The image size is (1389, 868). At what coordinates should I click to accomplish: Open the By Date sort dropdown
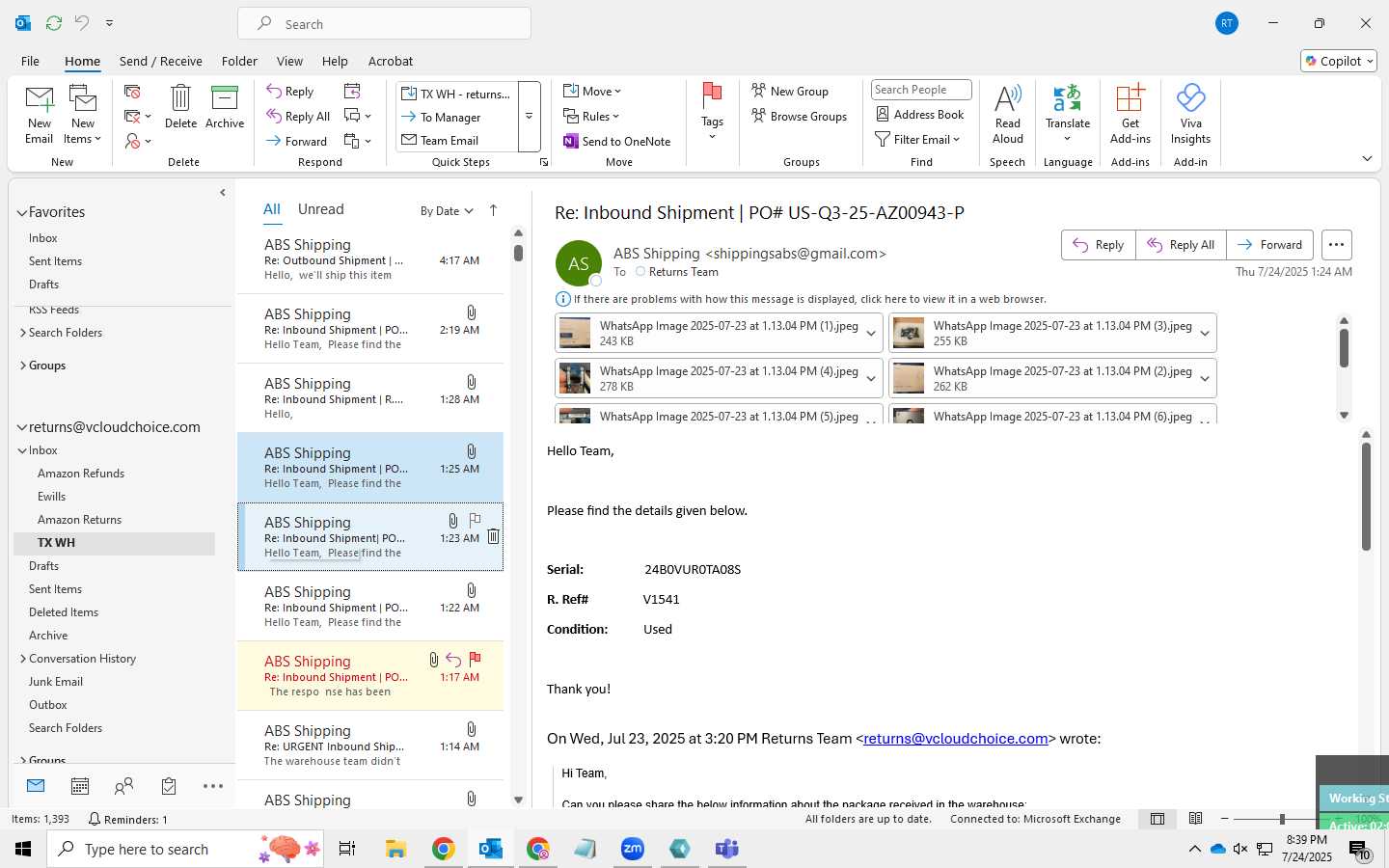pyautogui.click(x=447, y=210)
